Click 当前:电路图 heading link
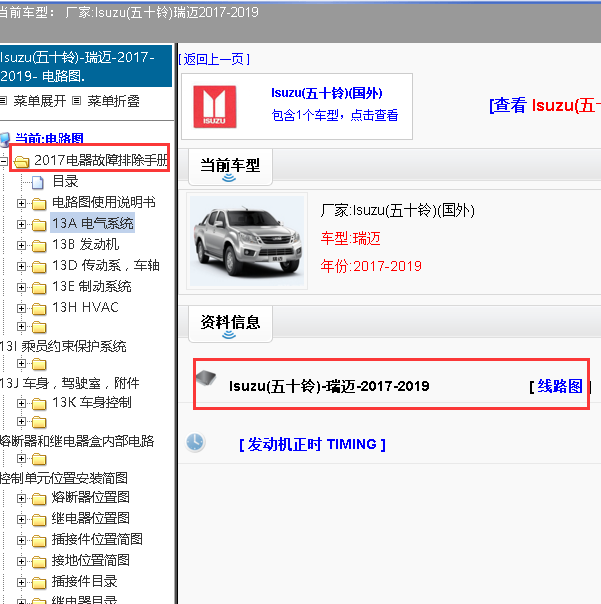Screen dimensions: 601x604 pos(49,139)
